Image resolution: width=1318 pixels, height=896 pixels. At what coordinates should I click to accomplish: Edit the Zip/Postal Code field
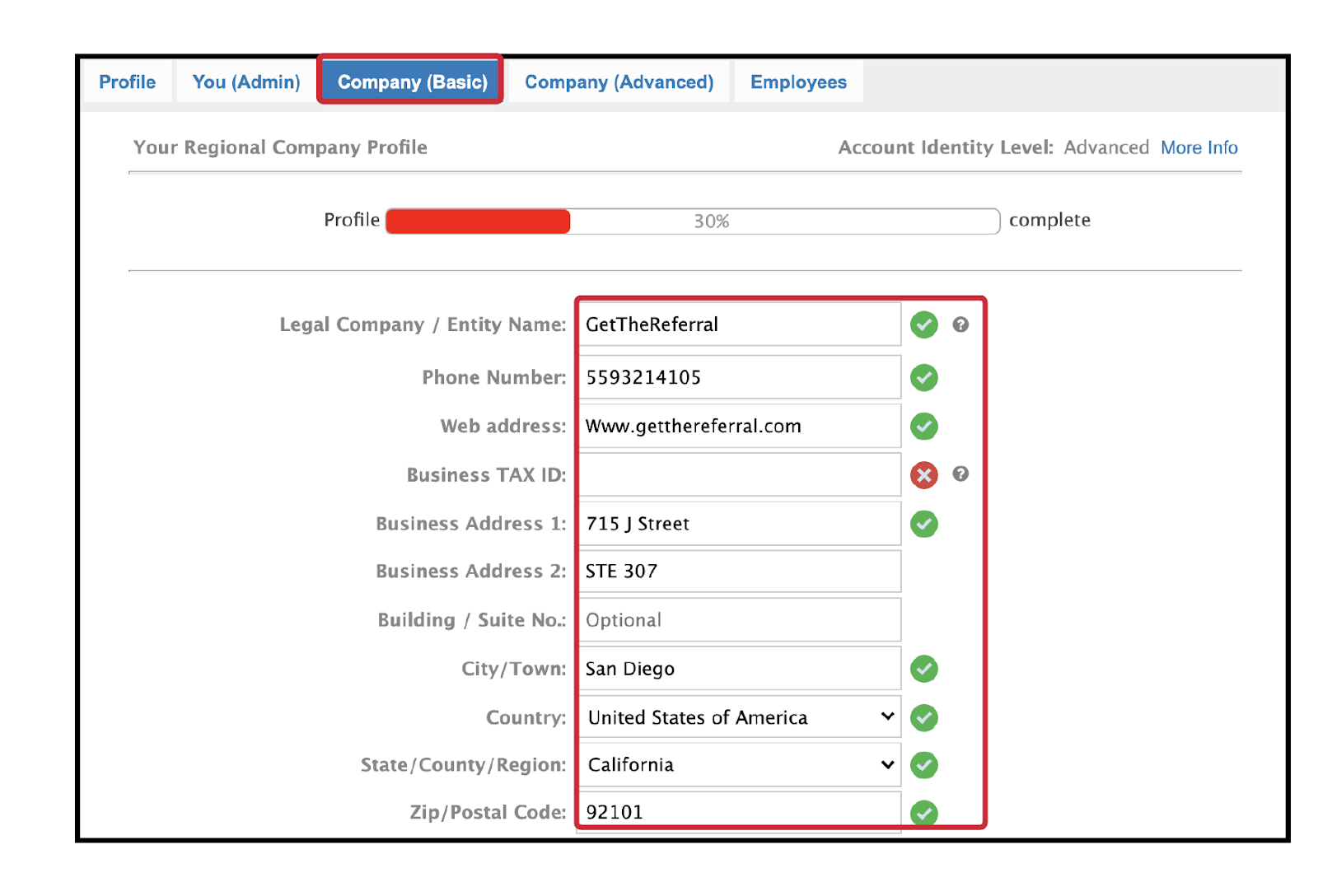point(740,812)
